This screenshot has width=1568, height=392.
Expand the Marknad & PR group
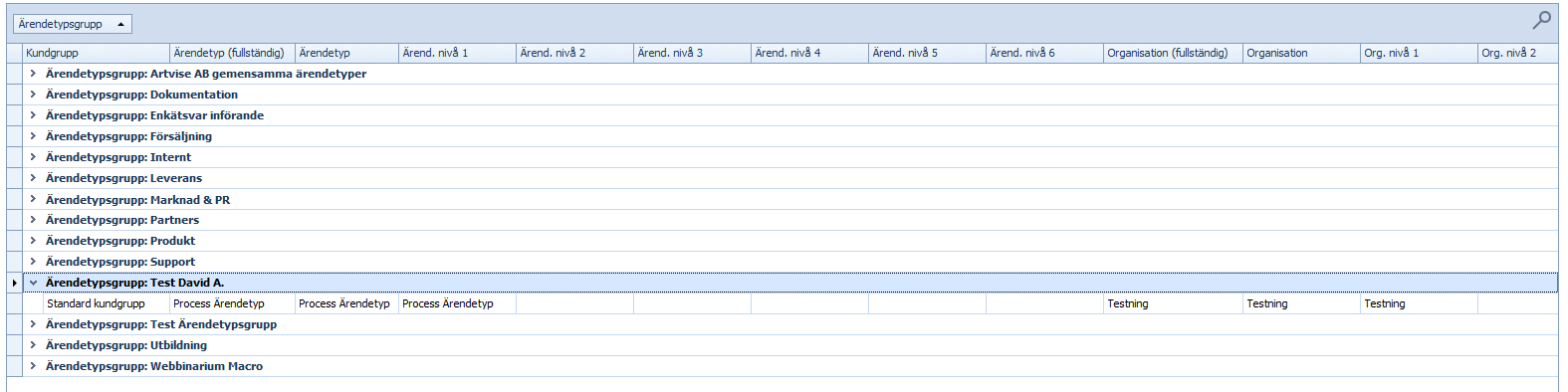[x=33, y=199]
